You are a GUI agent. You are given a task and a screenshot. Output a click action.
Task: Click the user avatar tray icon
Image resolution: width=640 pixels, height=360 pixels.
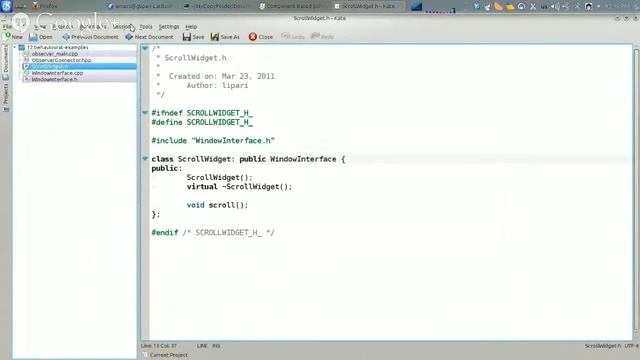point(588,7)
